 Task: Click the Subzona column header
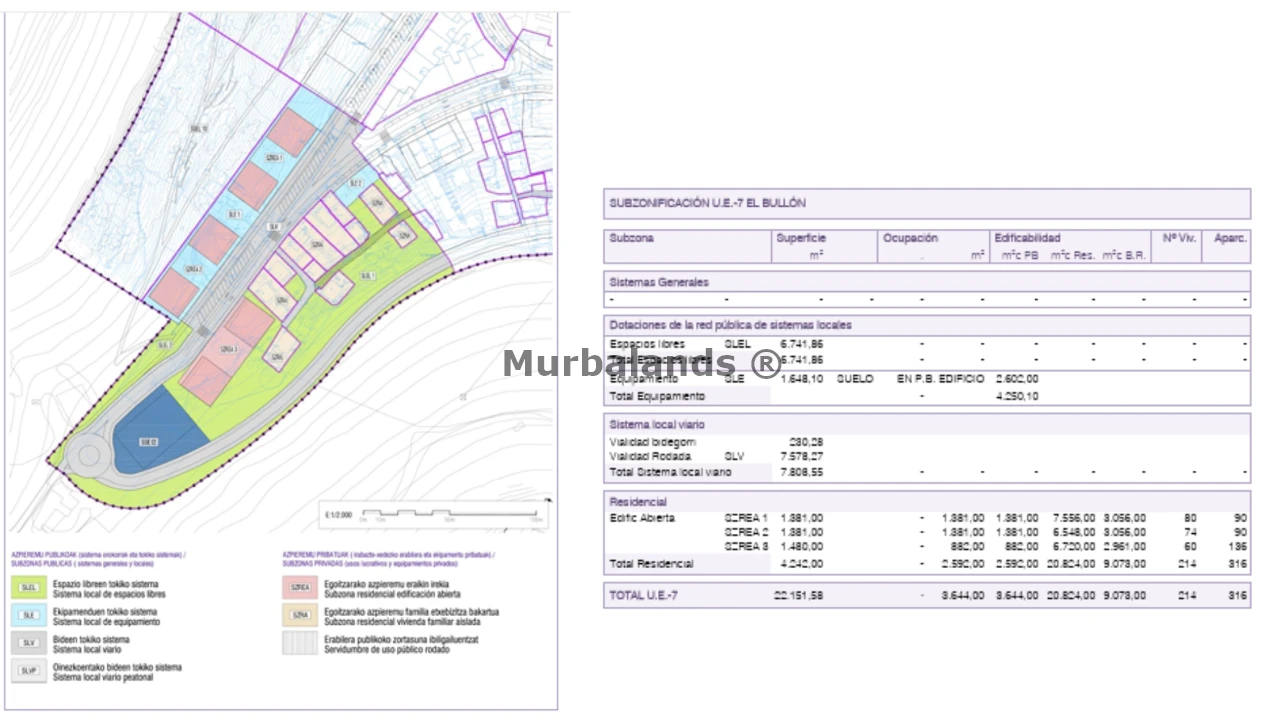632,238
